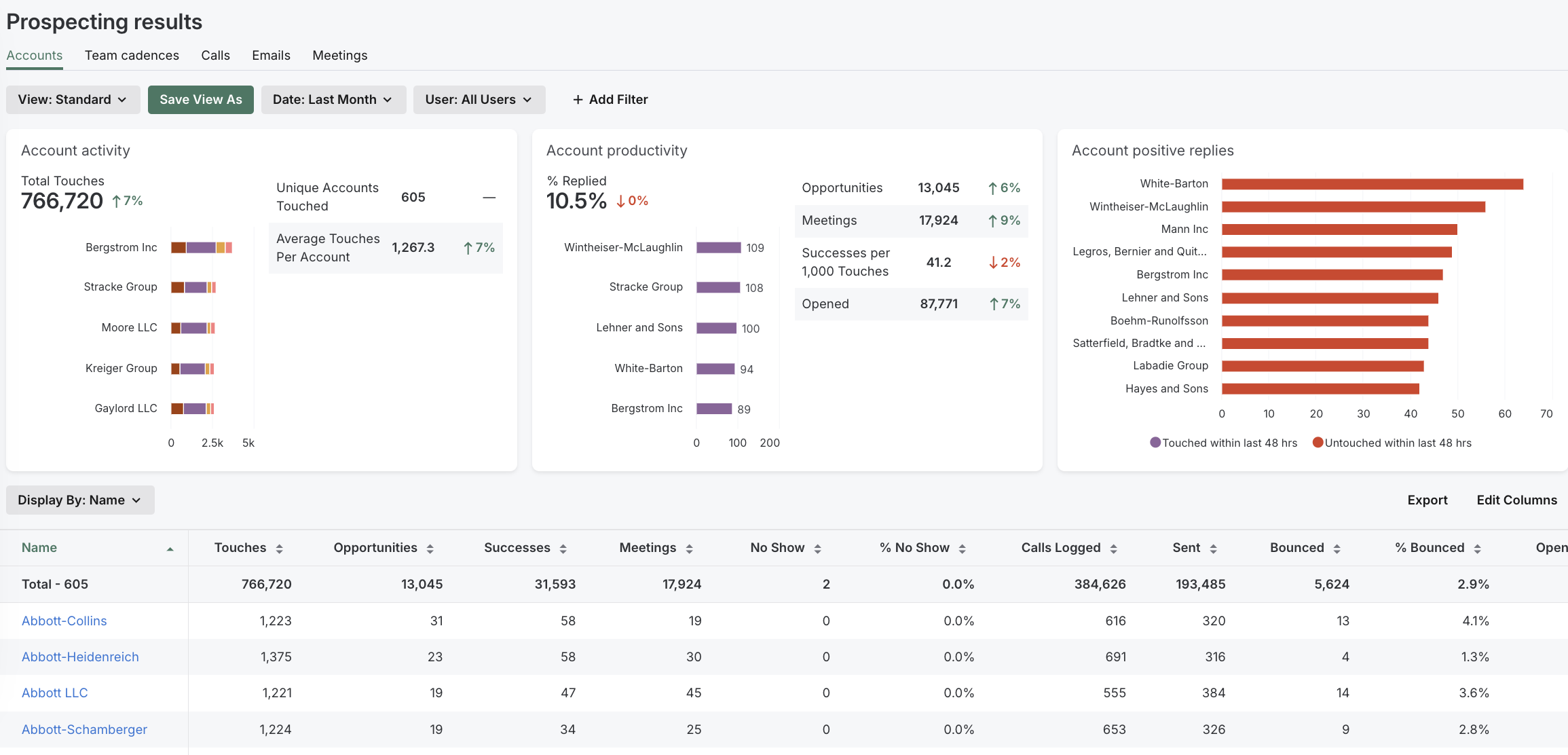Sort the % No Show column

click(x=962, y=547)
